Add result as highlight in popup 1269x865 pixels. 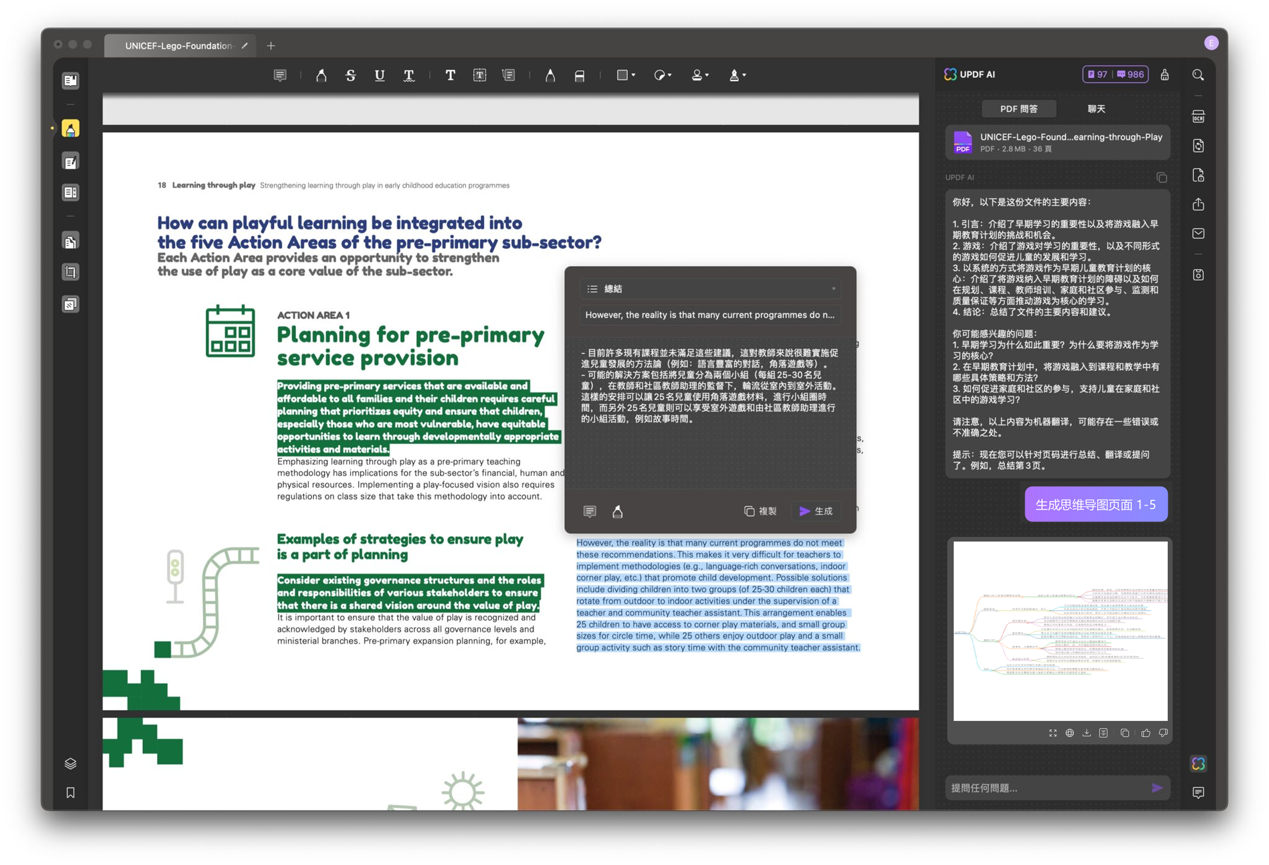[x=618, y=511]
